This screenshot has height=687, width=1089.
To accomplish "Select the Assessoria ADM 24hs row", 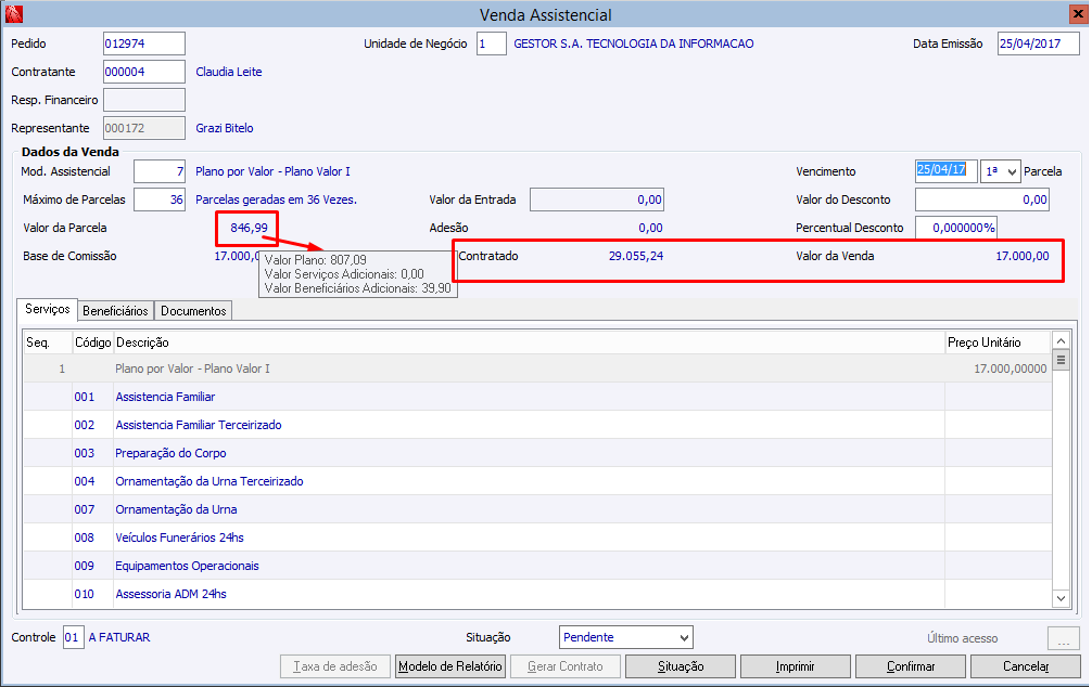I will [x=538, y=594].
